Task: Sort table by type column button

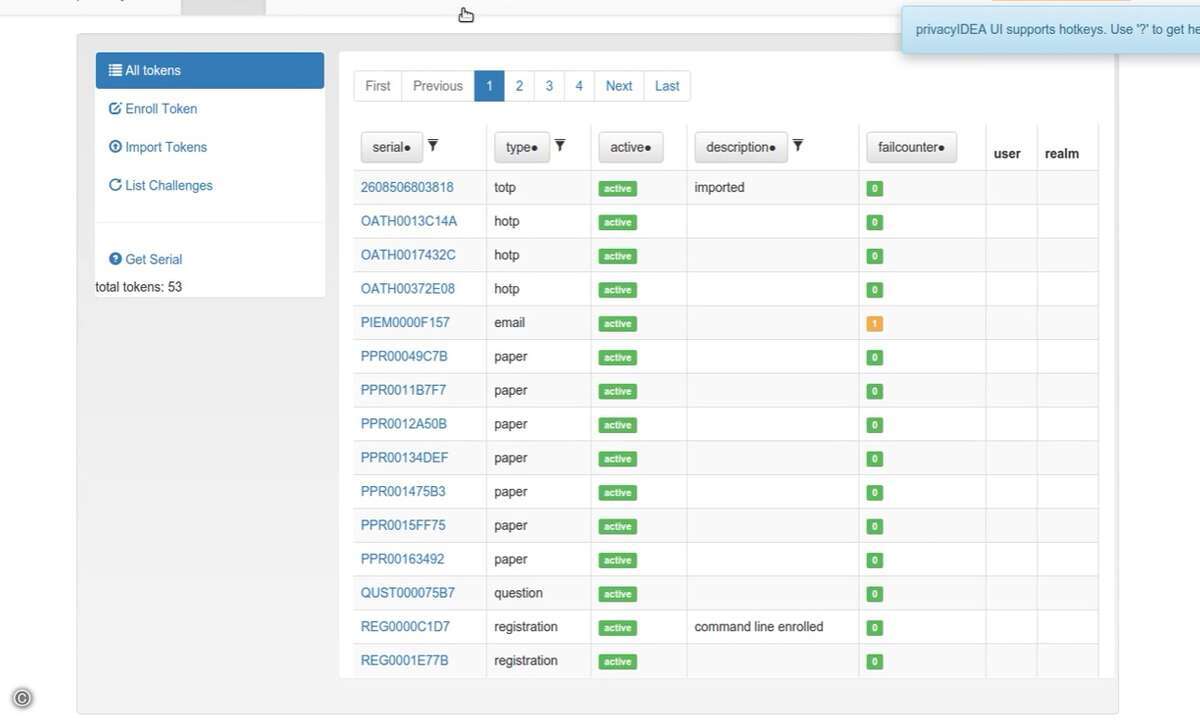Action: pos(522,147)
